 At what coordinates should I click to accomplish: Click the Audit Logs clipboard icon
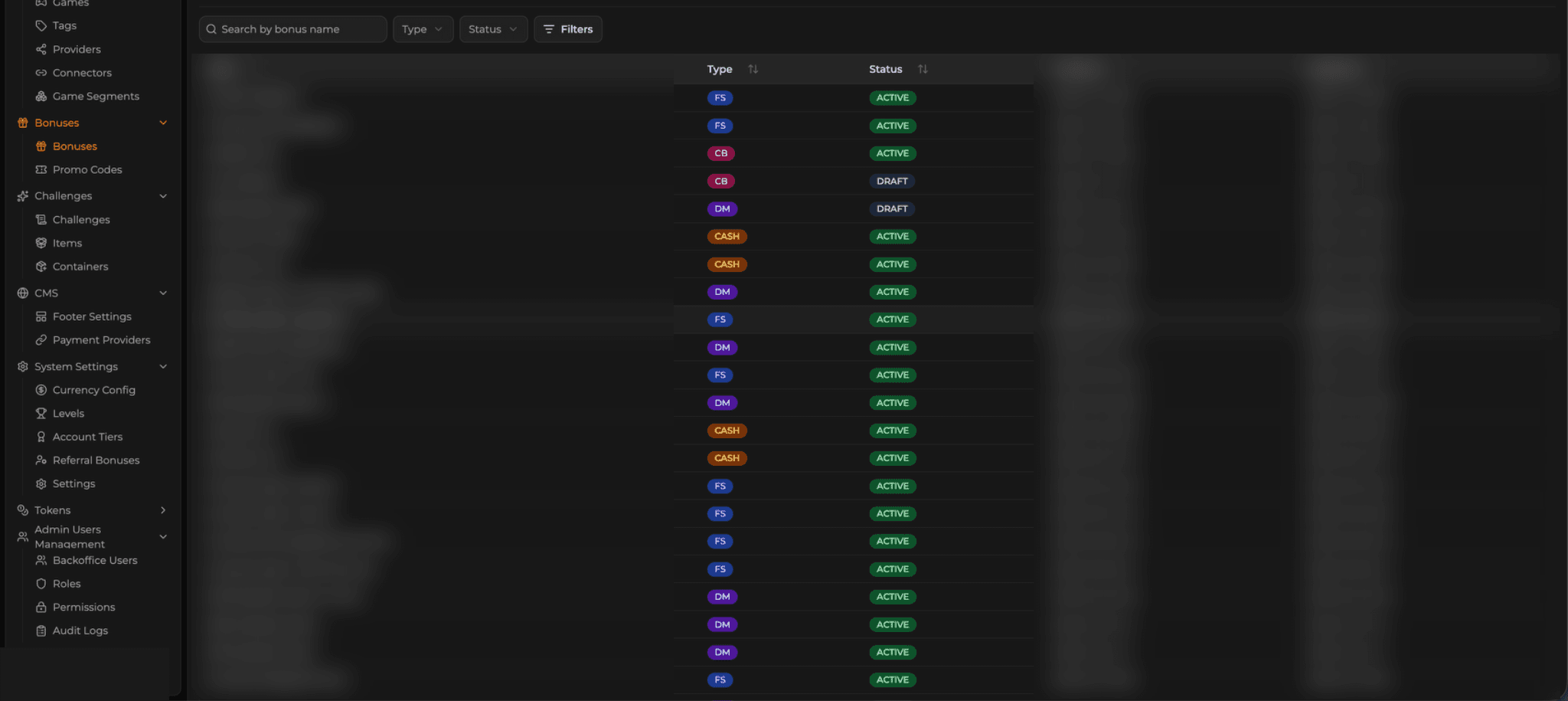[x=41, y=631]
